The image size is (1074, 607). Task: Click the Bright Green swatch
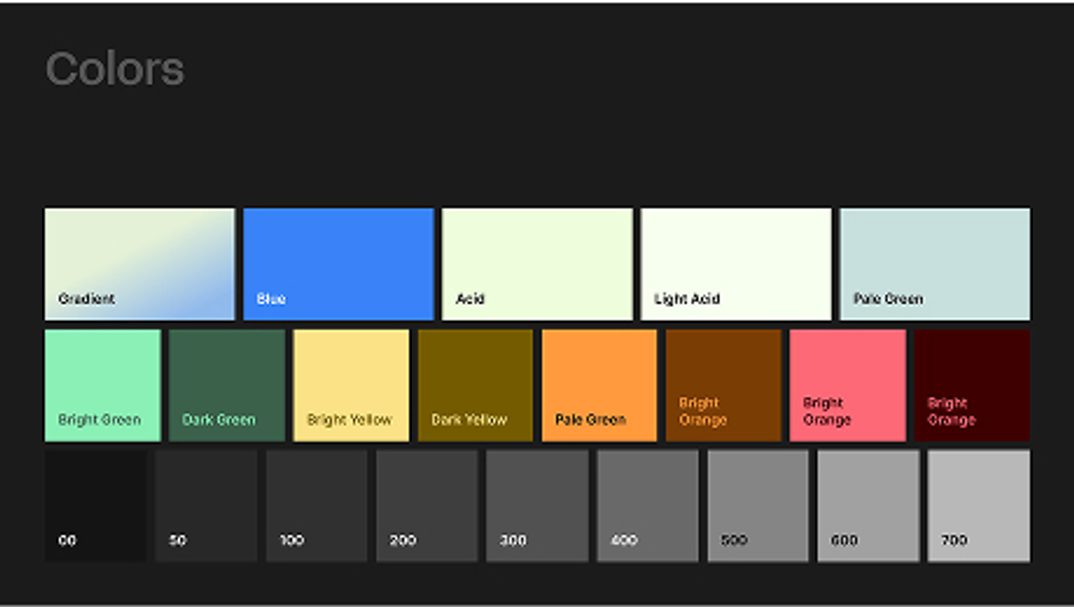click(x=103, y=385)
